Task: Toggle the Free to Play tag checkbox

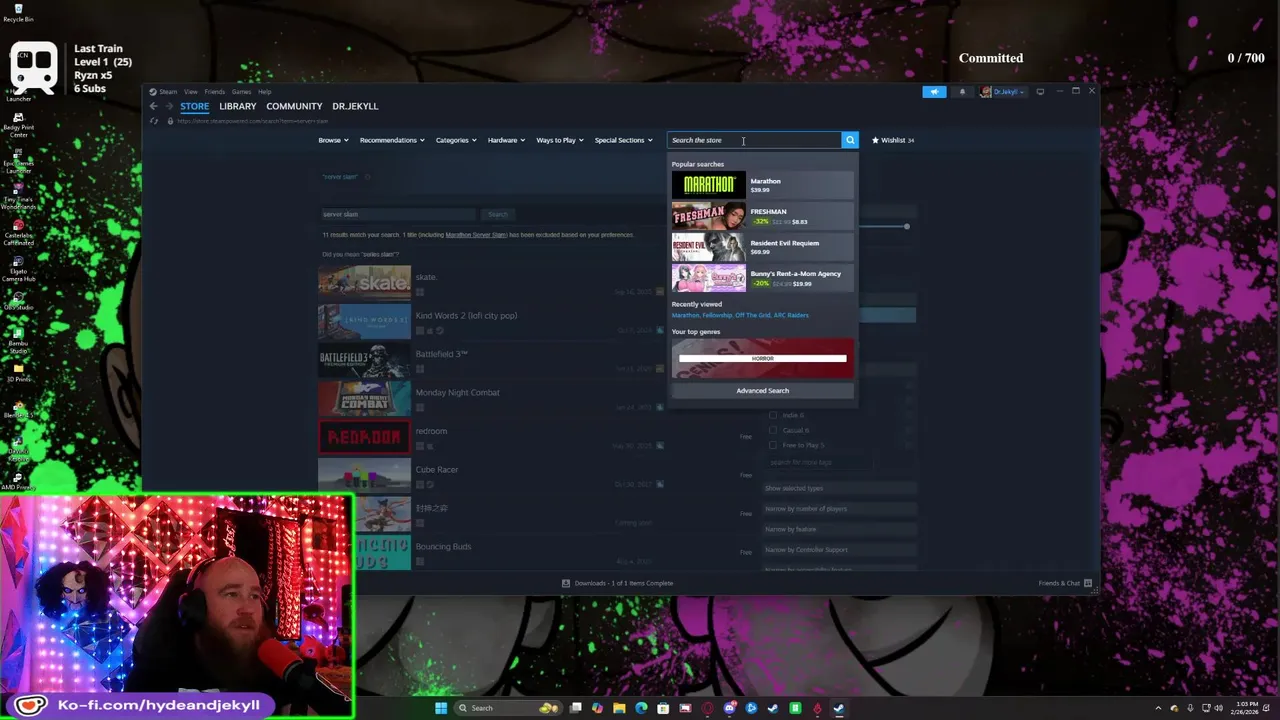Action: [773, 445]
